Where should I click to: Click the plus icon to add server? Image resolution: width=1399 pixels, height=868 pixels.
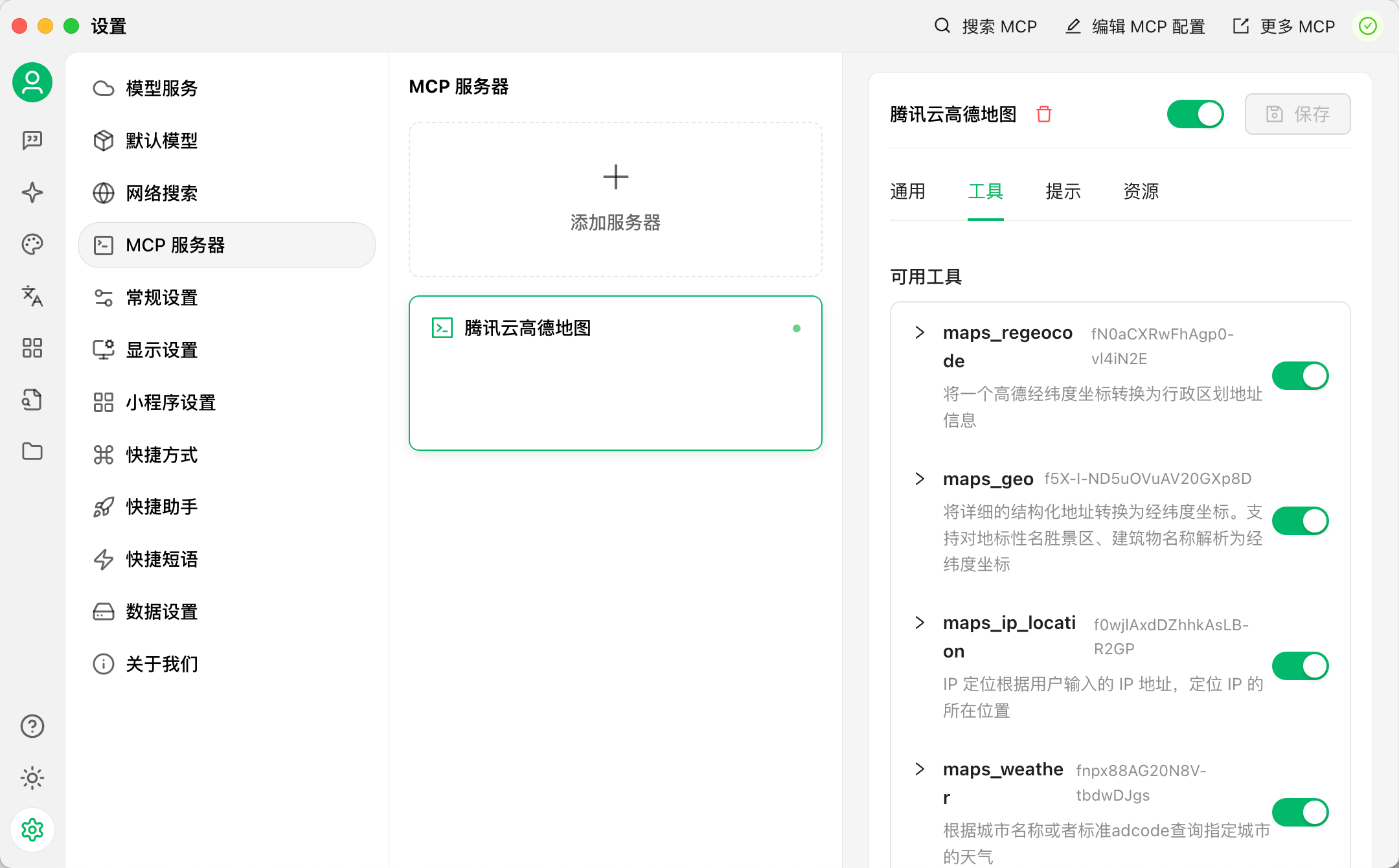point(615,177)
